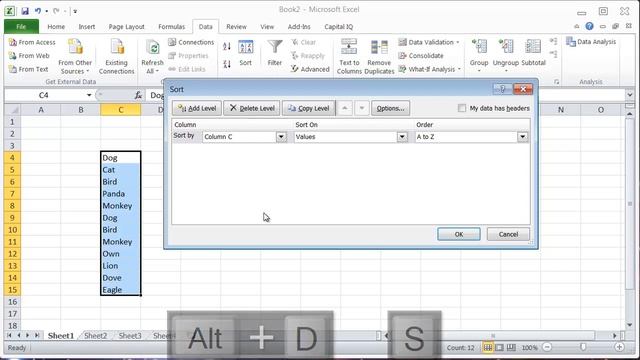The image size is (640, 360).
Task: Enable My data has headers checkbox
Action: coord(462,108)
